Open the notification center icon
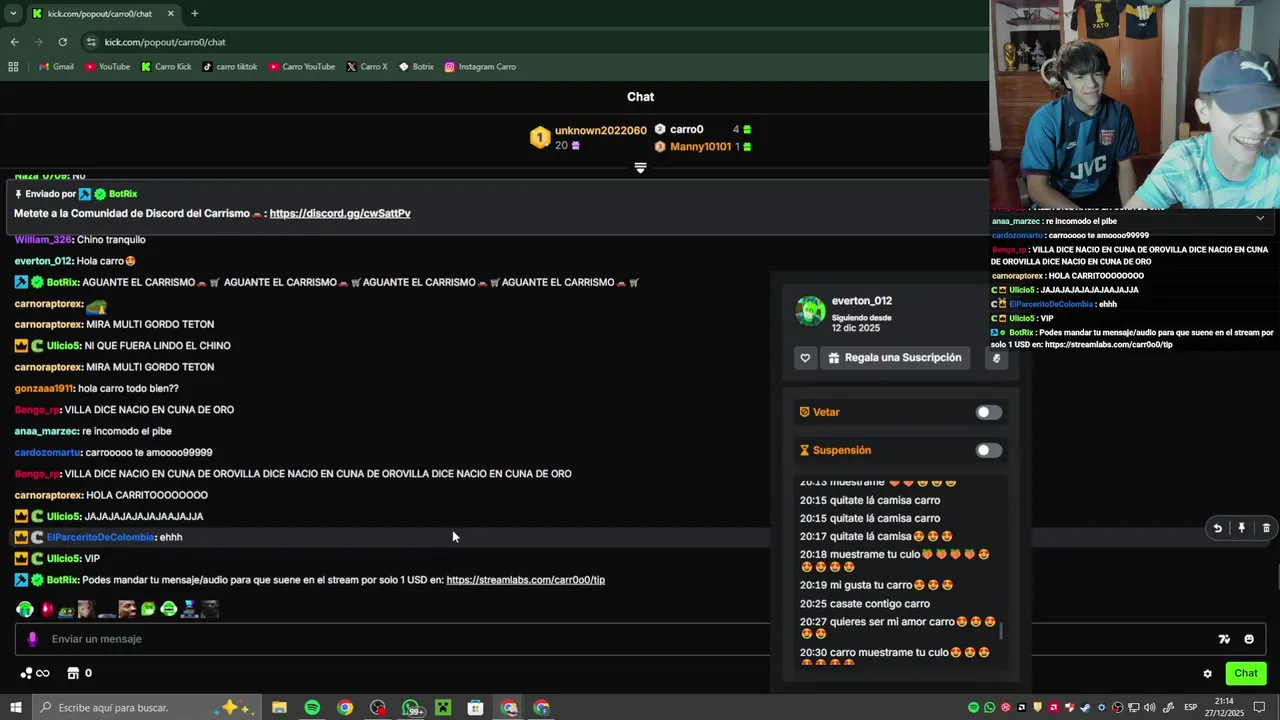Screen dimensions: 1280x720 tap(1260, 707)
